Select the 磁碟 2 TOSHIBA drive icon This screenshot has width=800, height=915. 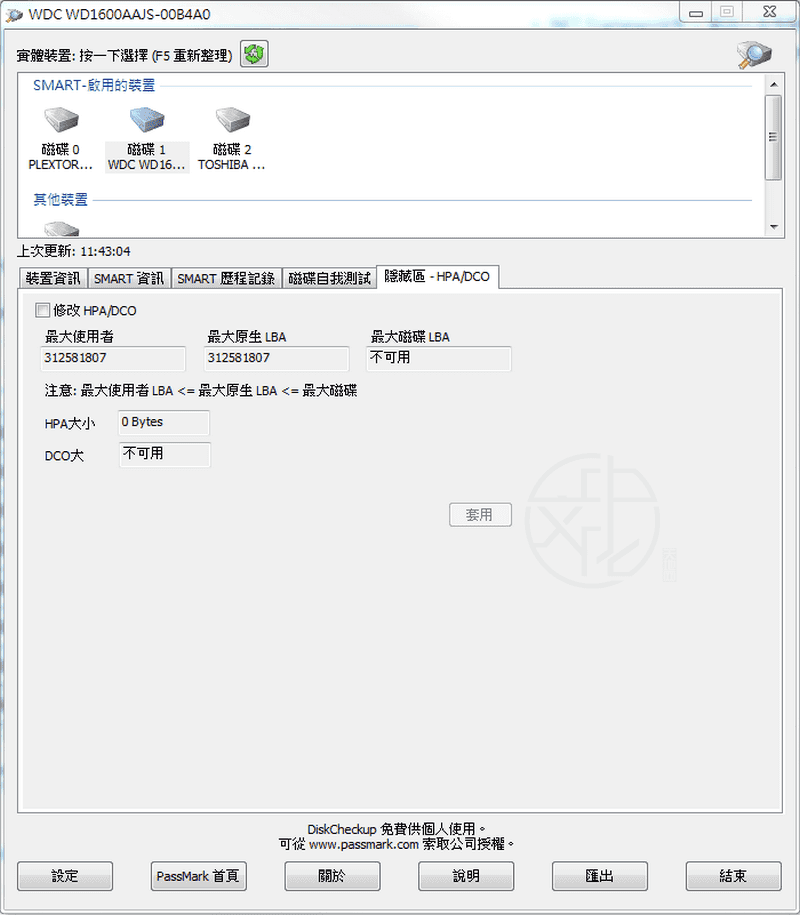[x=232, y=122]
